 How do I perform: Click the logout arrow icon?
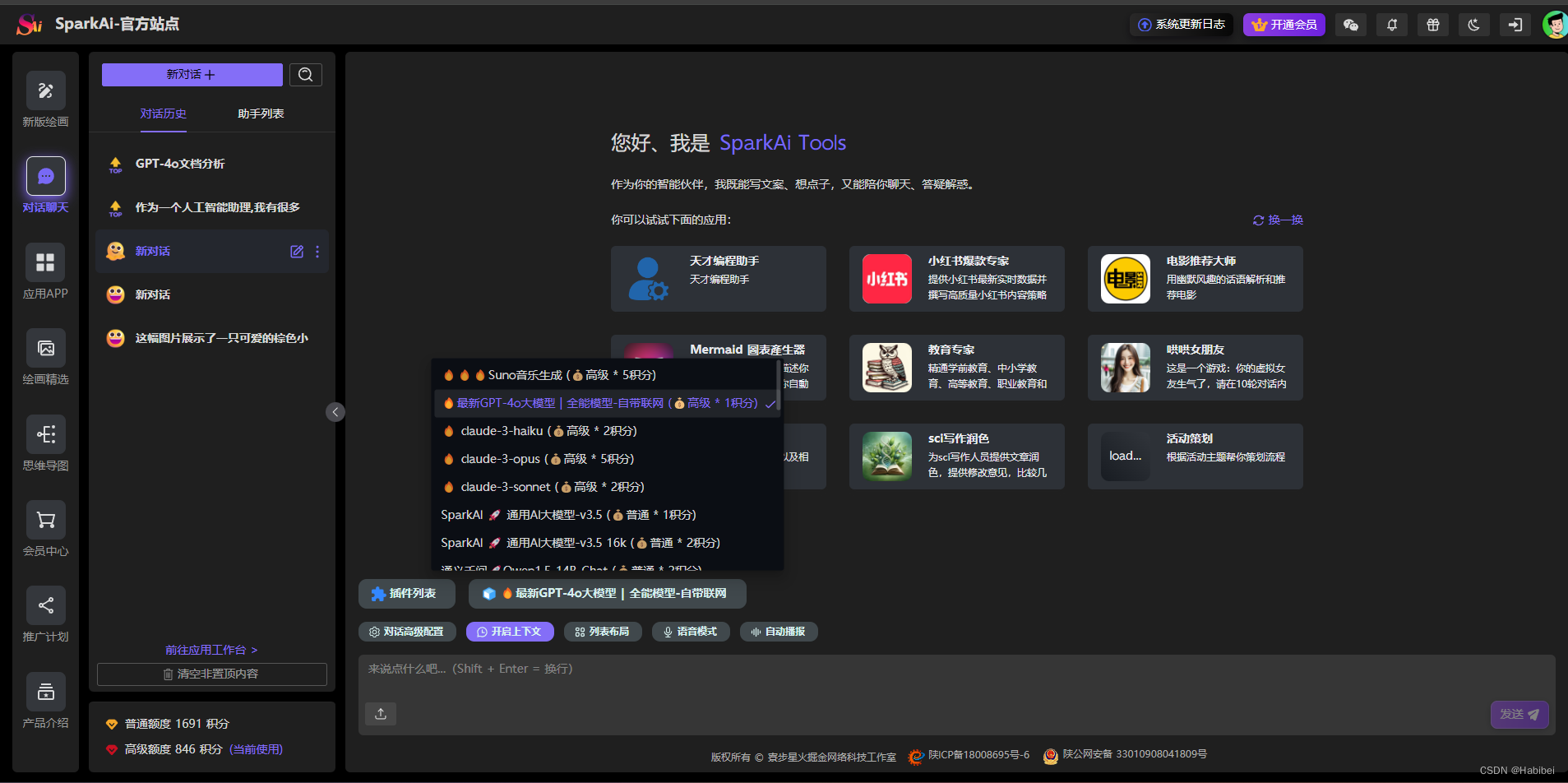tap(1515, 25)
